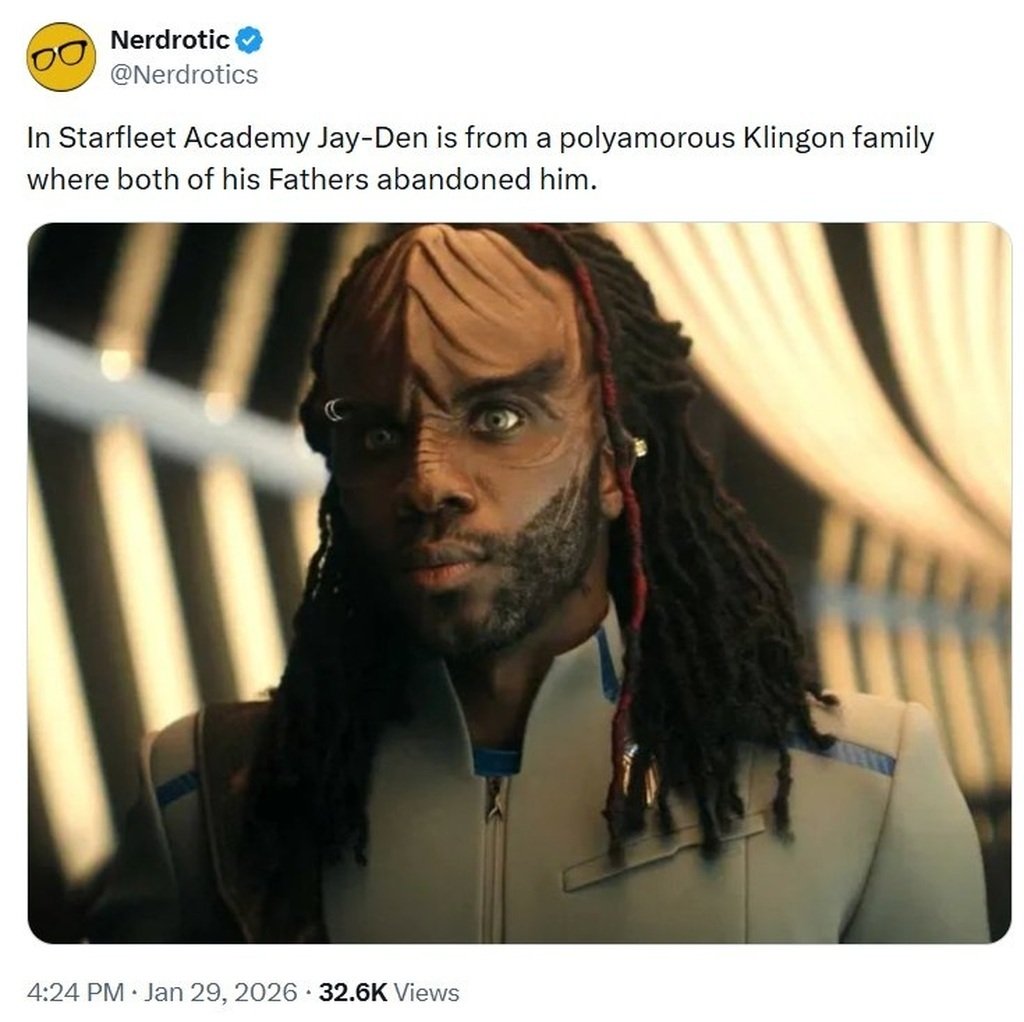The width and height of the screenshot is (1024, 1022).
Task: Click the Views label beside the count
Action: tap(426, 993)
